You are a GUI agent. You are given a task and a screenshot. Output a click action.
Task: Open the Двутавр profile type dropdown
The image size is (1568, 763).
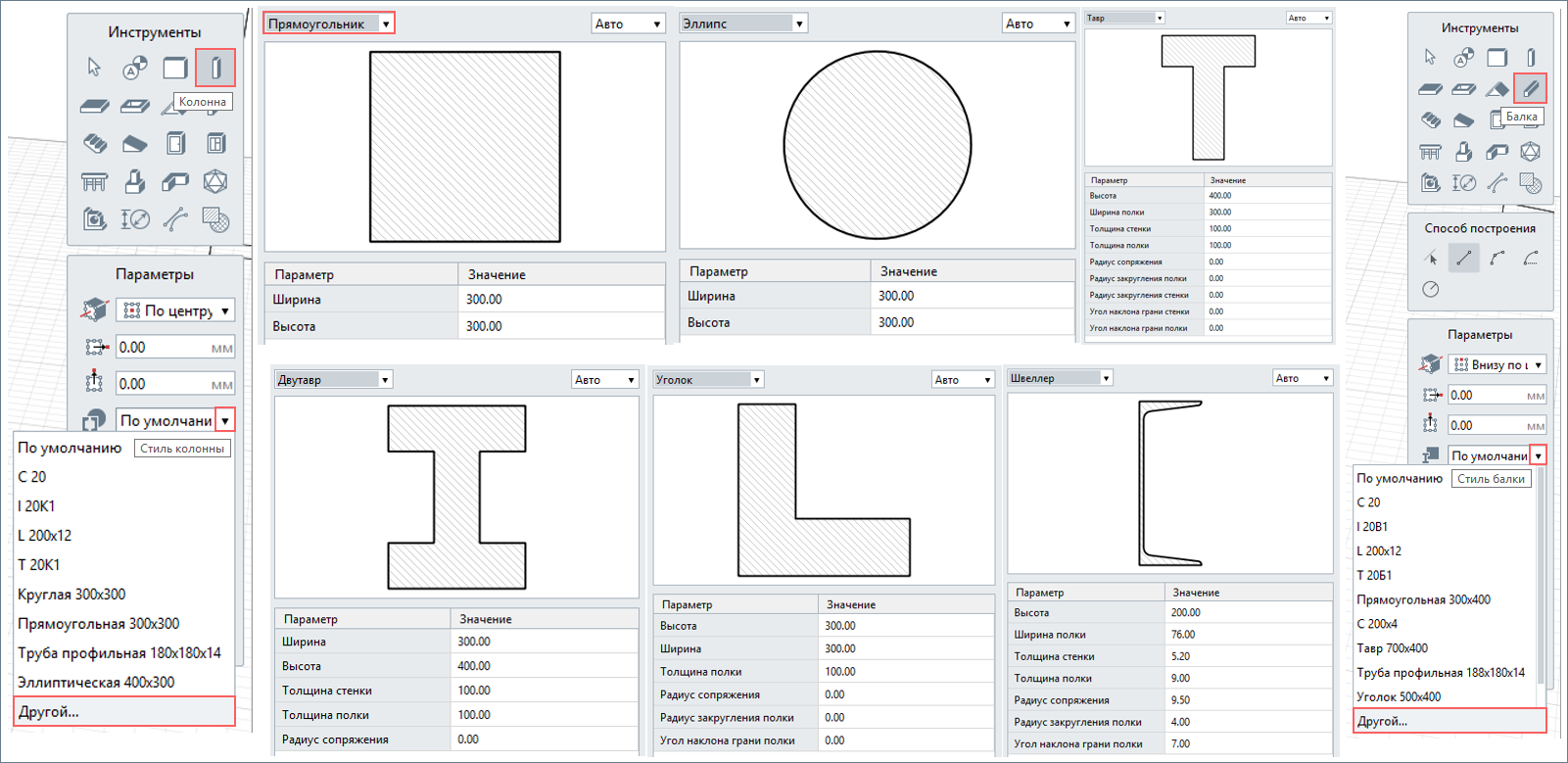click(334, 380)
